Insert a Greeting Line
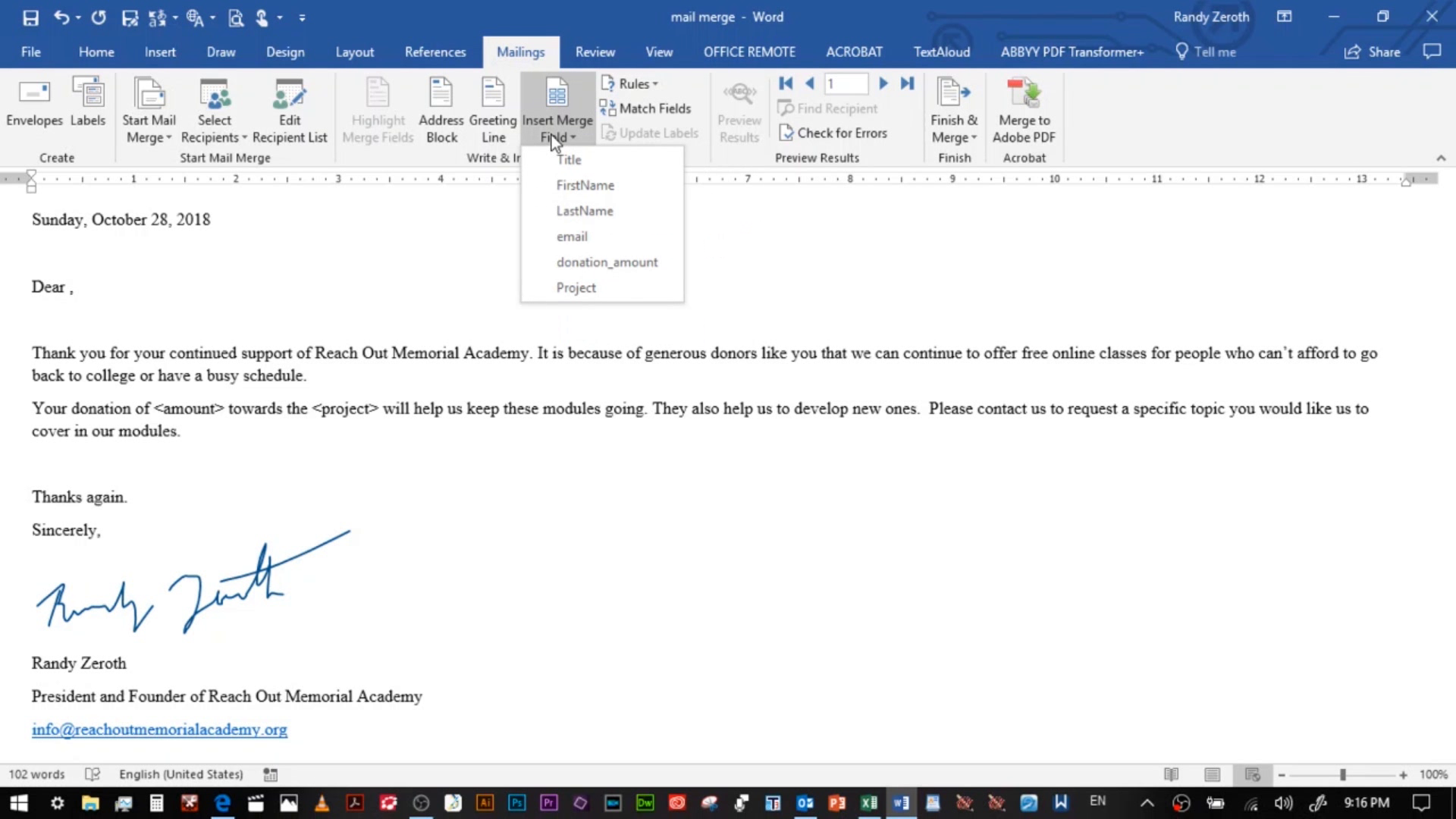The height and width of the screenshot is (819, 1456). 492,110
